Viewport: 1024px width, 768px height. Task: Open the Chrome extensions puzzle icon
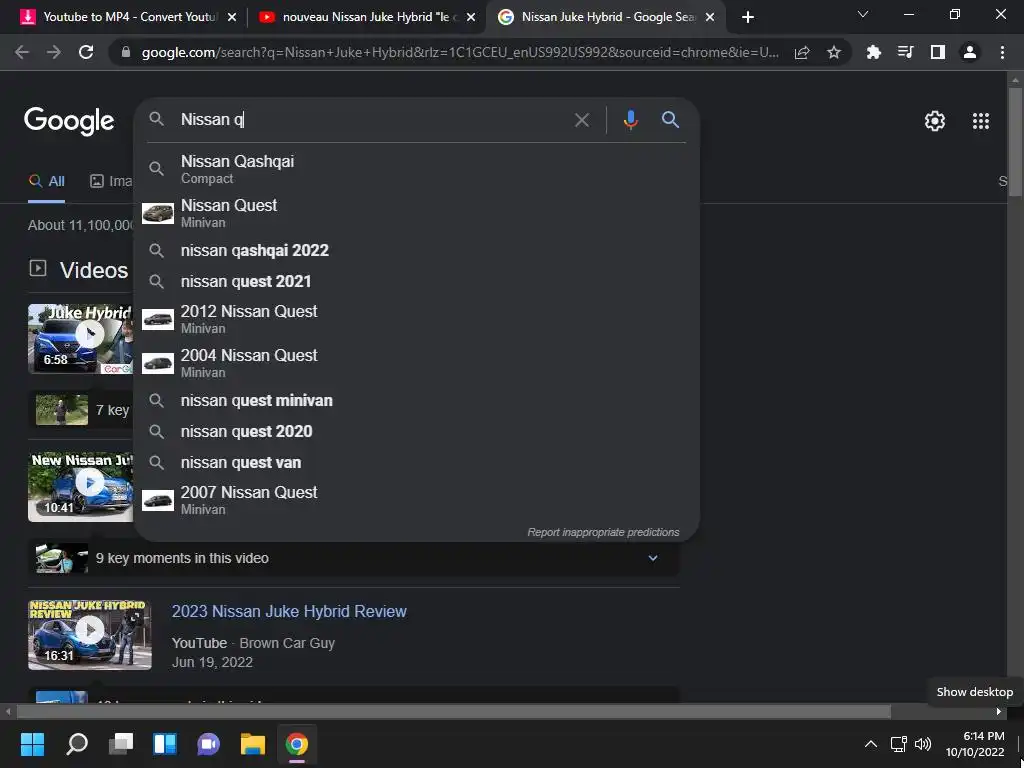click(x=873, y=52)
